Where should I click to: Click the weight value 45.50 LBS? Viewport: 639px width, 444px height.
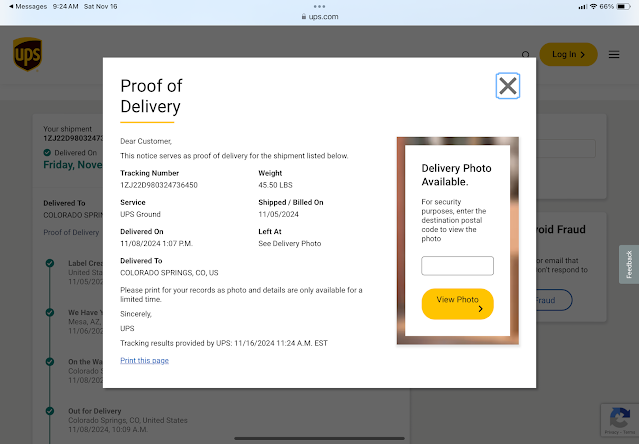tap(275, 185)
